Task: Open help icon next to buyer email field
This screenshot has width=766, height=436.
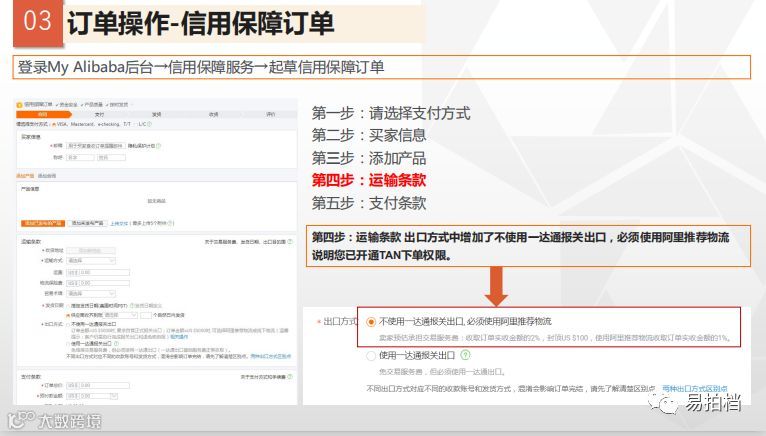Action: click(x=159, y=146)
